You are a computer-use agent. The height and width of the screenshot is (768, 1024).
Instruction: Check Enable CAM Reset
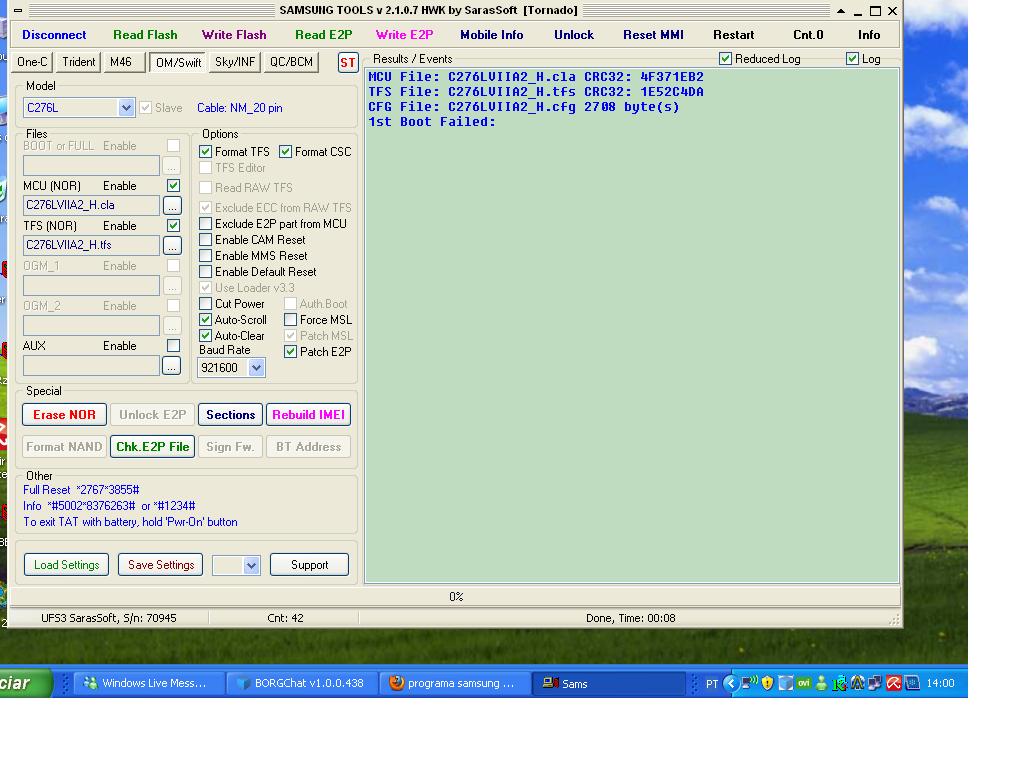coord(206,240)
